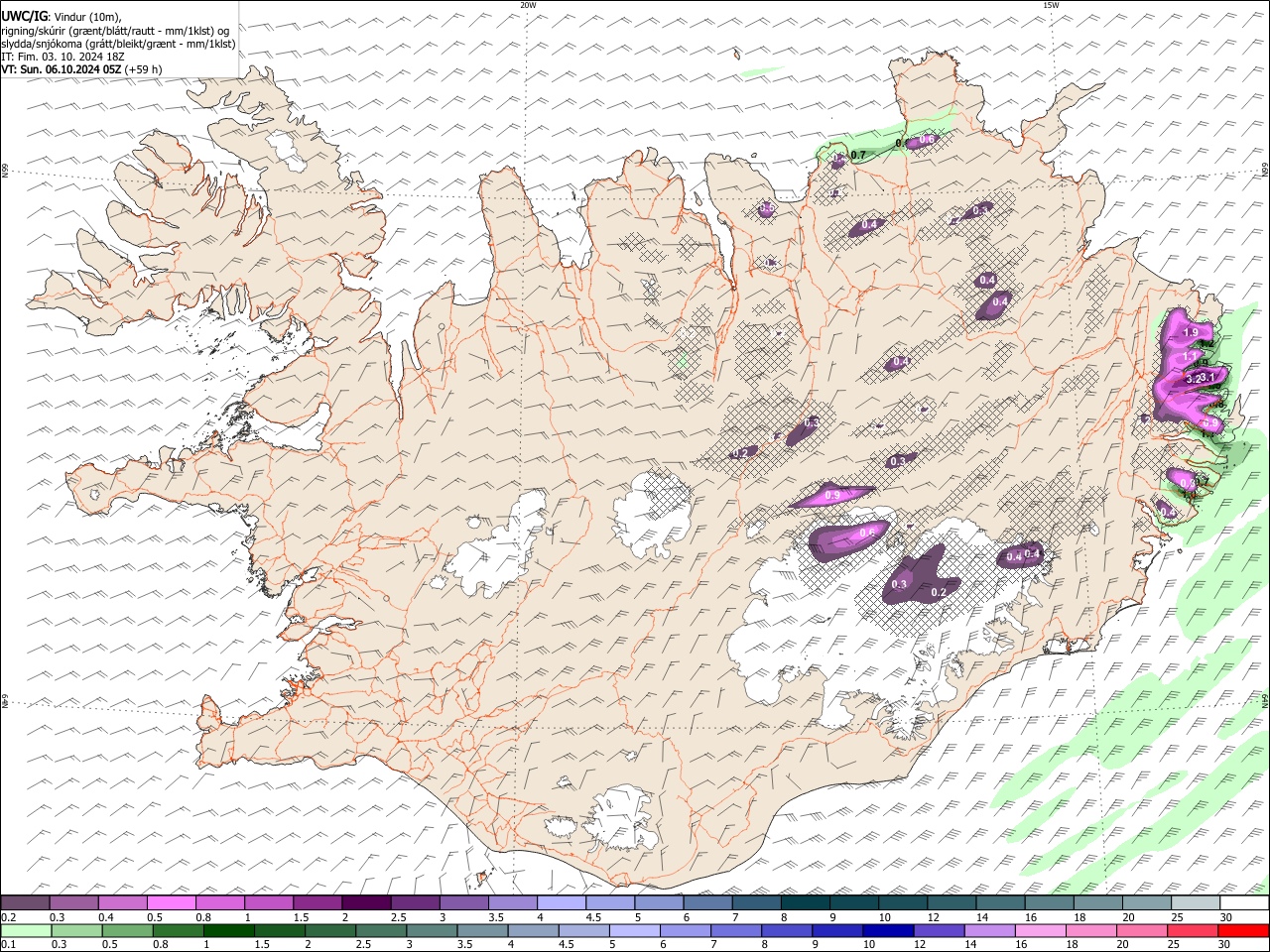This screenshot has height=952, width=1270.
Task: Click the light lavender 4–4.5 upper legend swatch
Action: pyautogui.click(x=562, y=902)
